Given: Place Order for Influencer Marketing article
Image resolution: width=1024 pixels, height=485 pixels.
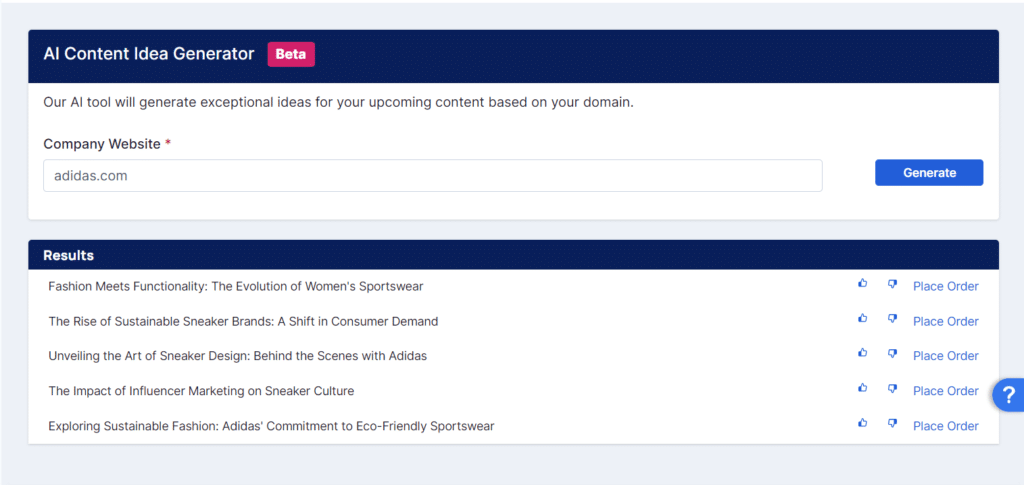Looking at the screenshot, I should 945,391.
